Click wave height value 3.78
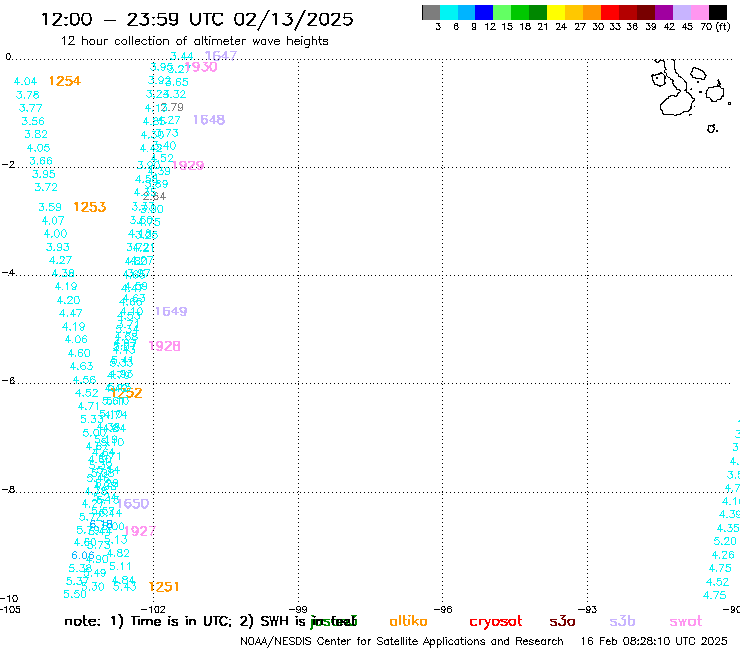The width and height of the screenshot is (740, 650). click(x=28, y=95)
